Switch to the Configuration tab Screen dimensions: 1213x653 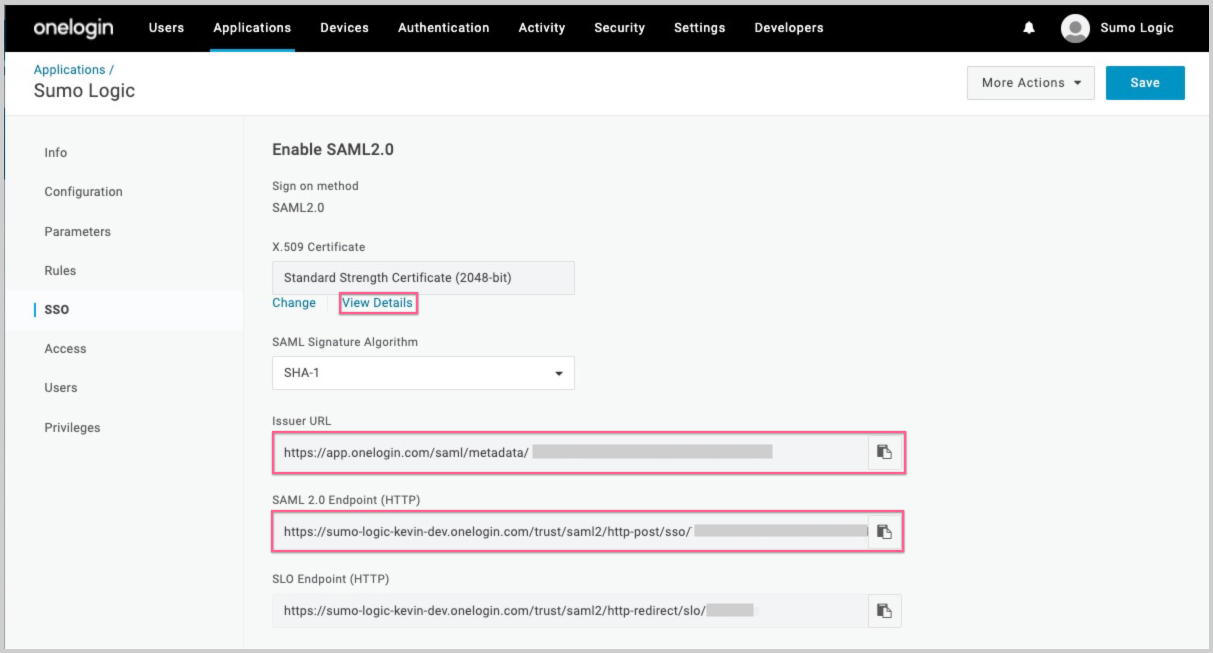point(83,192)
